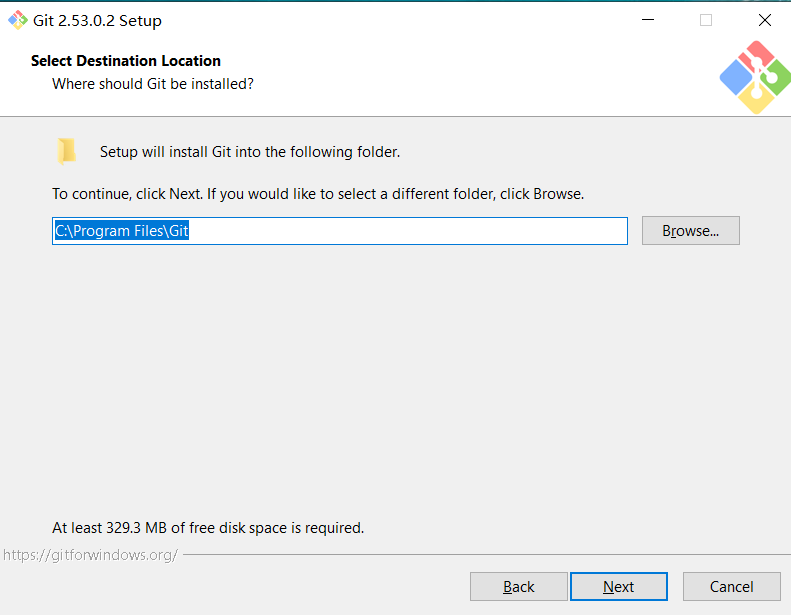Minimize the Git Setup window
791x615 pixels.
point(647,20)
